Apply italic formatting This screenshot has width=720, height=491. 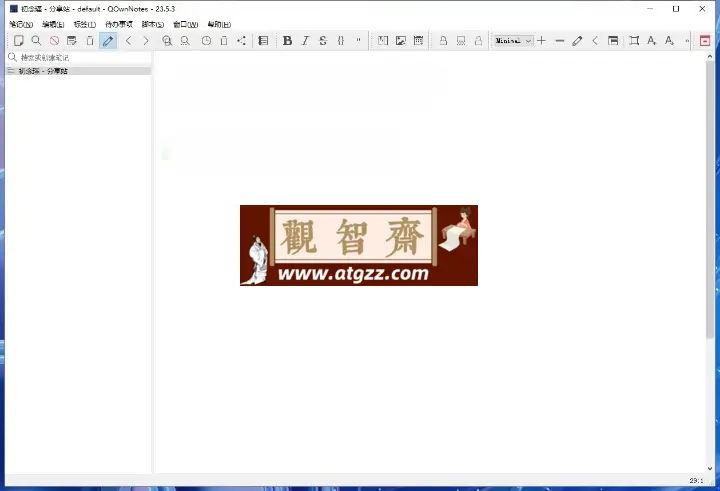point(305,41)
